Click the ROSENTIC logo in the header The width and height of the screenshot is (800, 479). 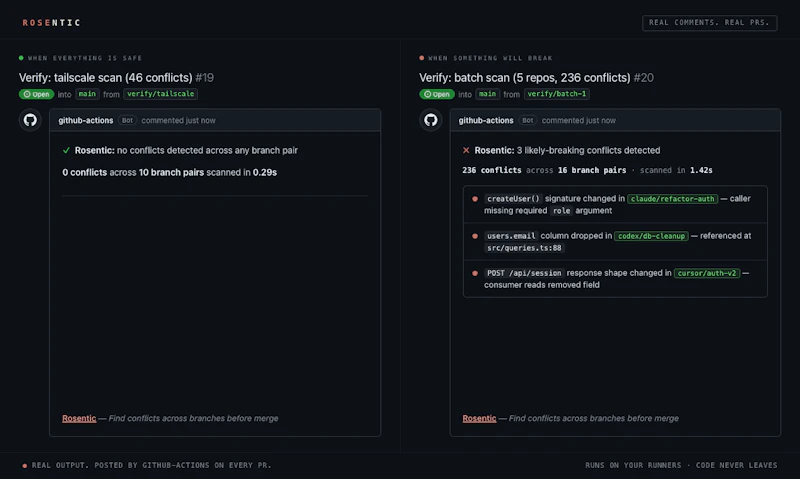pos(51,22)
